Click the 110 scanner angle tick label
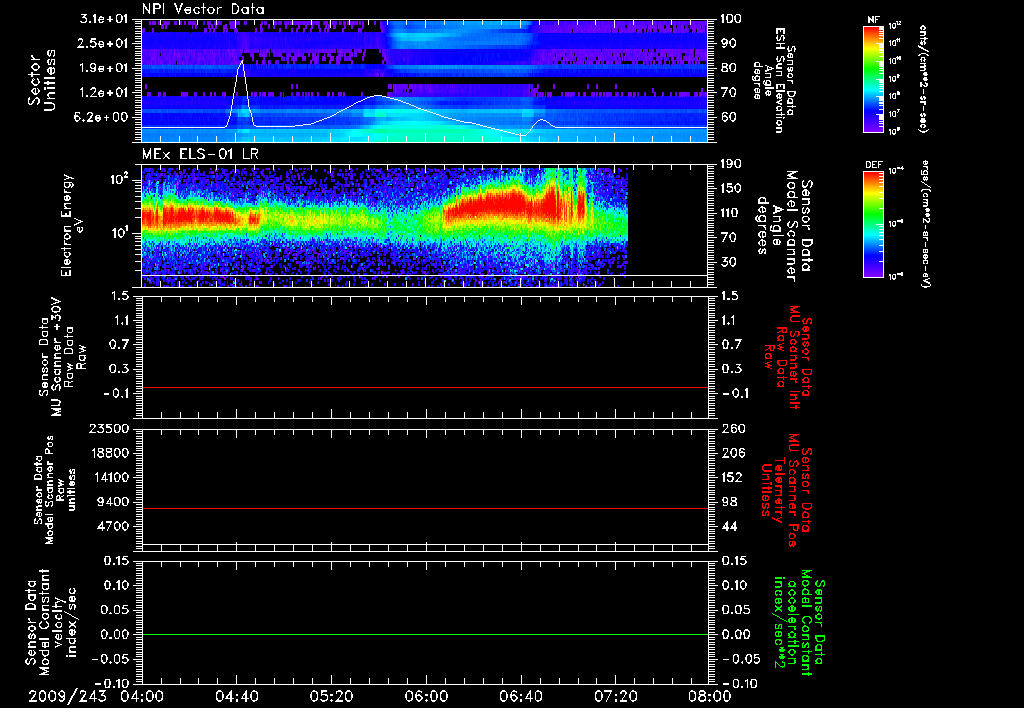Screen dimensions: 1024x708 tap(731, 213)
